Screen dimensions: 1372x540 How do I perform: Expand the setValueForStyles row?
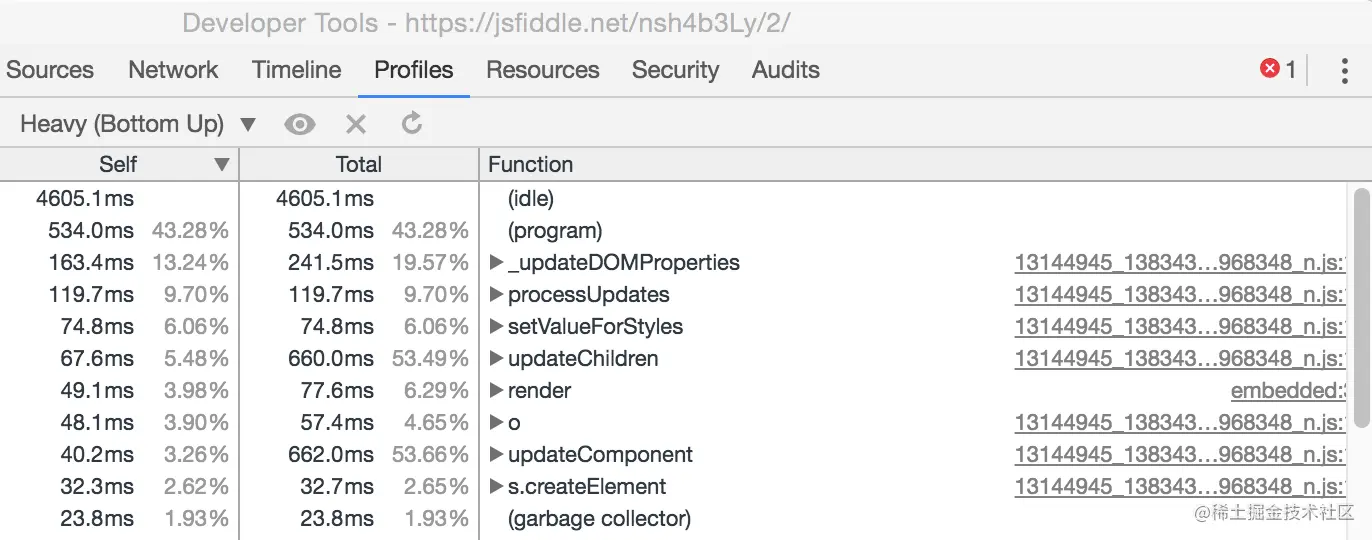pyautogui.click(x=496, y=327)
